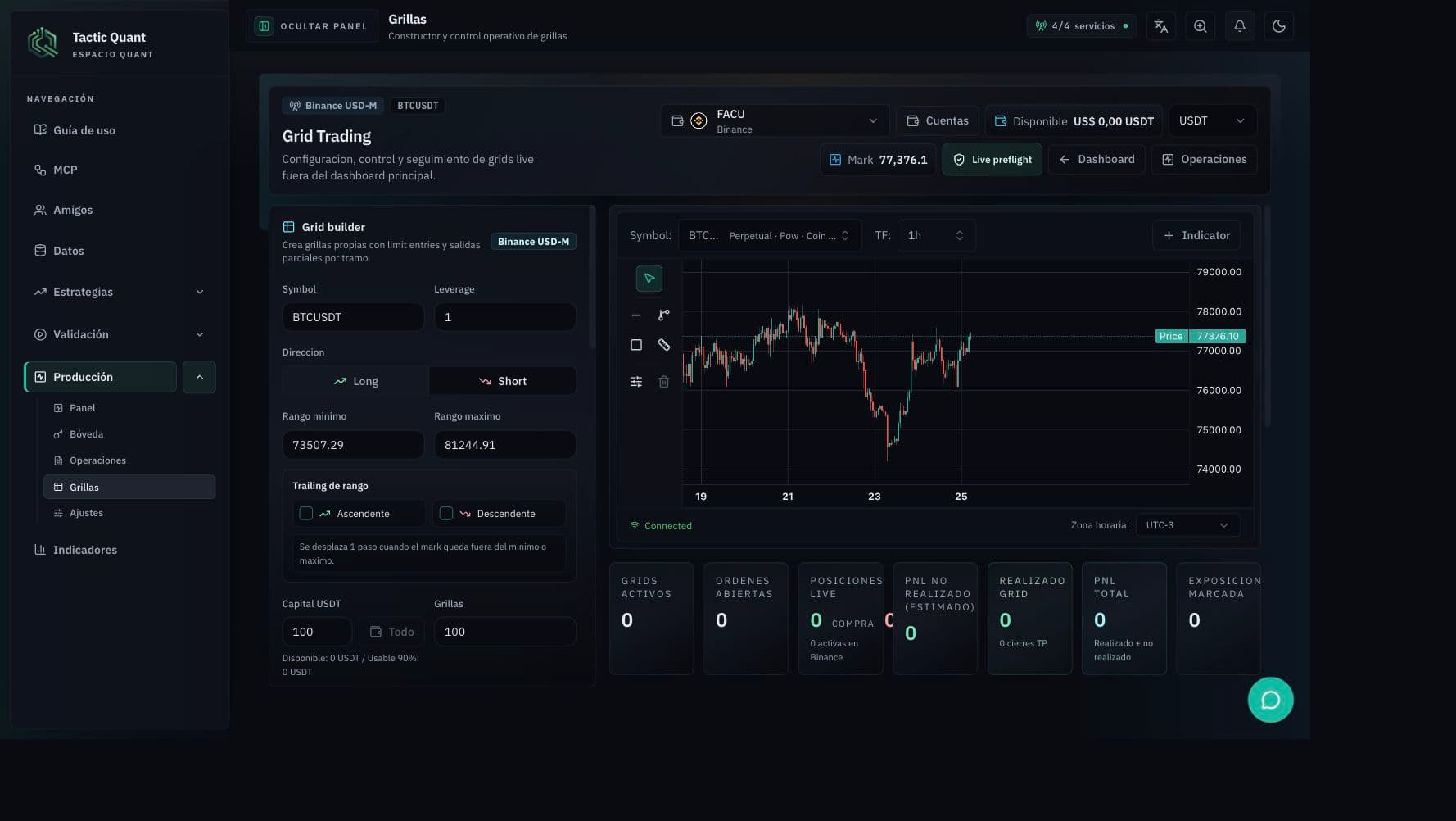Open the chat support bubble
Viewport: 1456px width, 821px height.
click(x=1271, y=700)
